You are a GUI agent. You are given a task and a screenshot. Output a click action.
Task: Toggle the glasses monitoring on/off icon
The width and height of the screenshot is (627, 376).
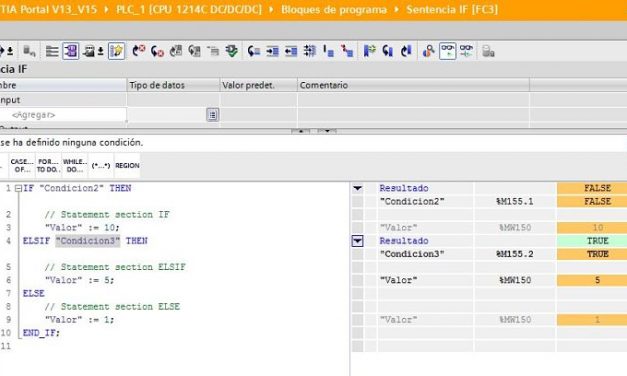coord(447,51)
